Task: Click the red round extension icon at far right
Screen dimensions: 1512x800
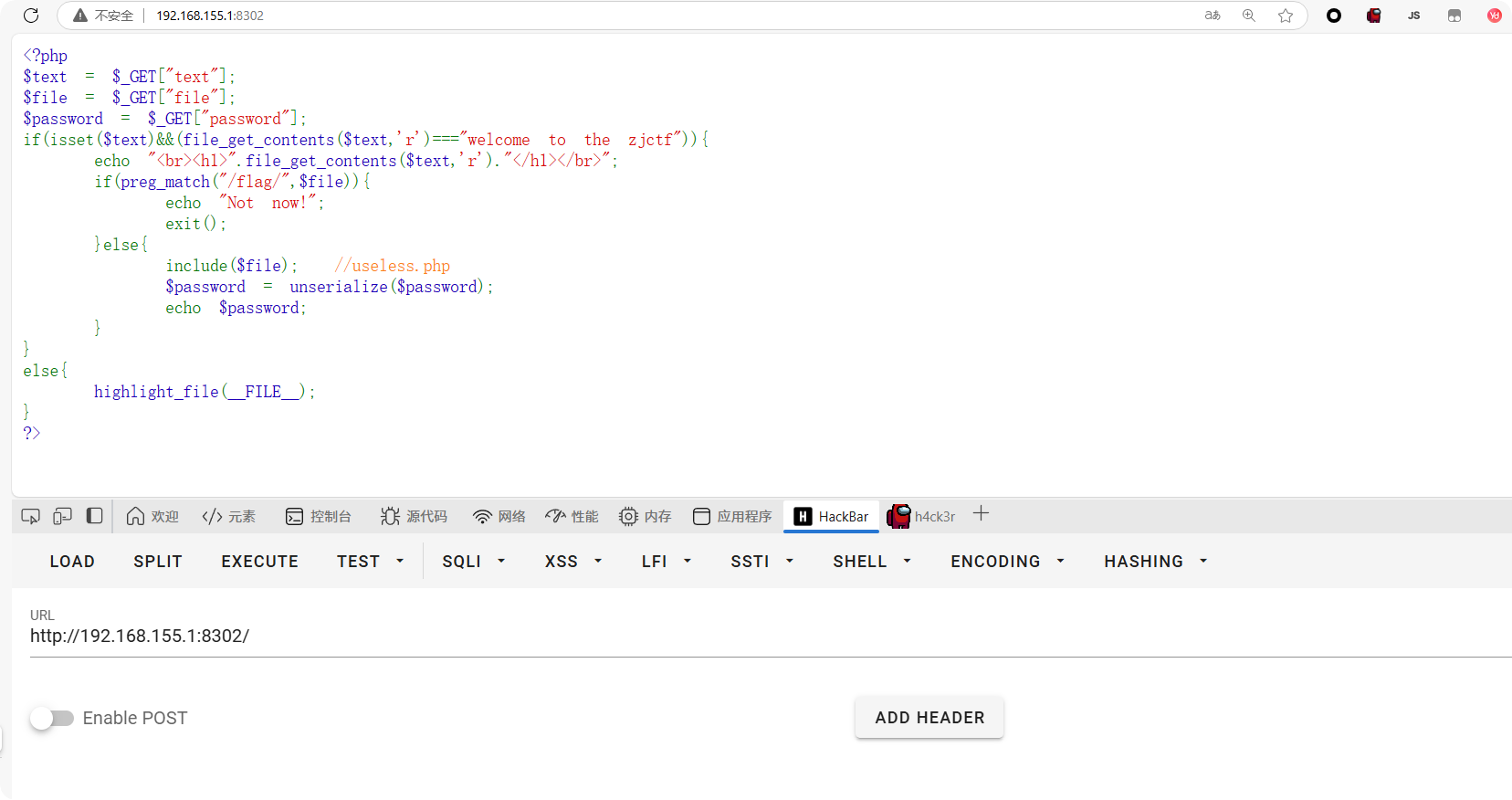Action: pos(1495,16)
